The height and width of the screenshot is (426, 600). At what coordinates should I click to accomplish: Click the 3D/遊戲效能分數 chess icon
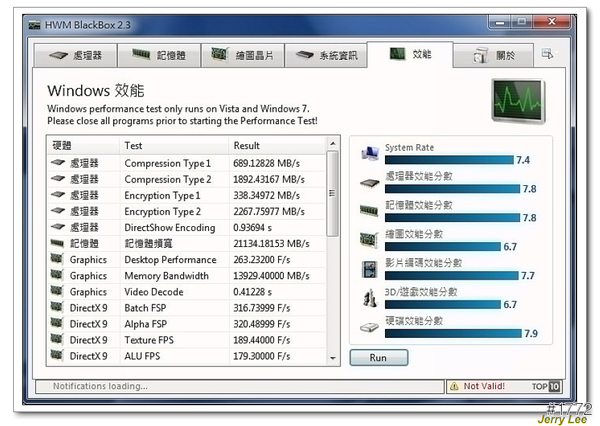(x=369, y=297)
